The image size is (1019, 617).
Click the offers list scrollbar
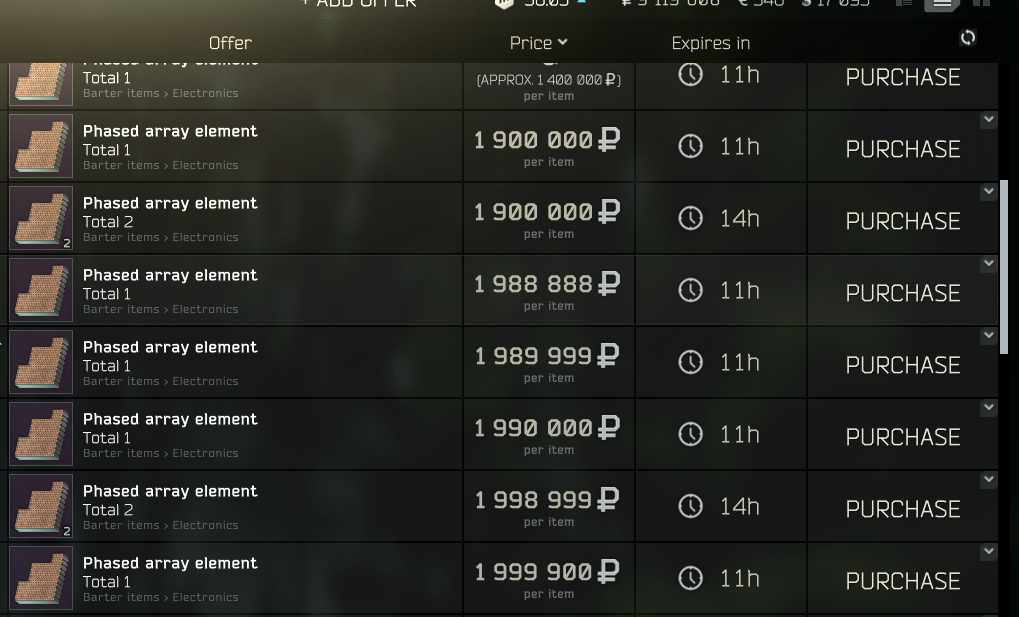point(1003,265)
